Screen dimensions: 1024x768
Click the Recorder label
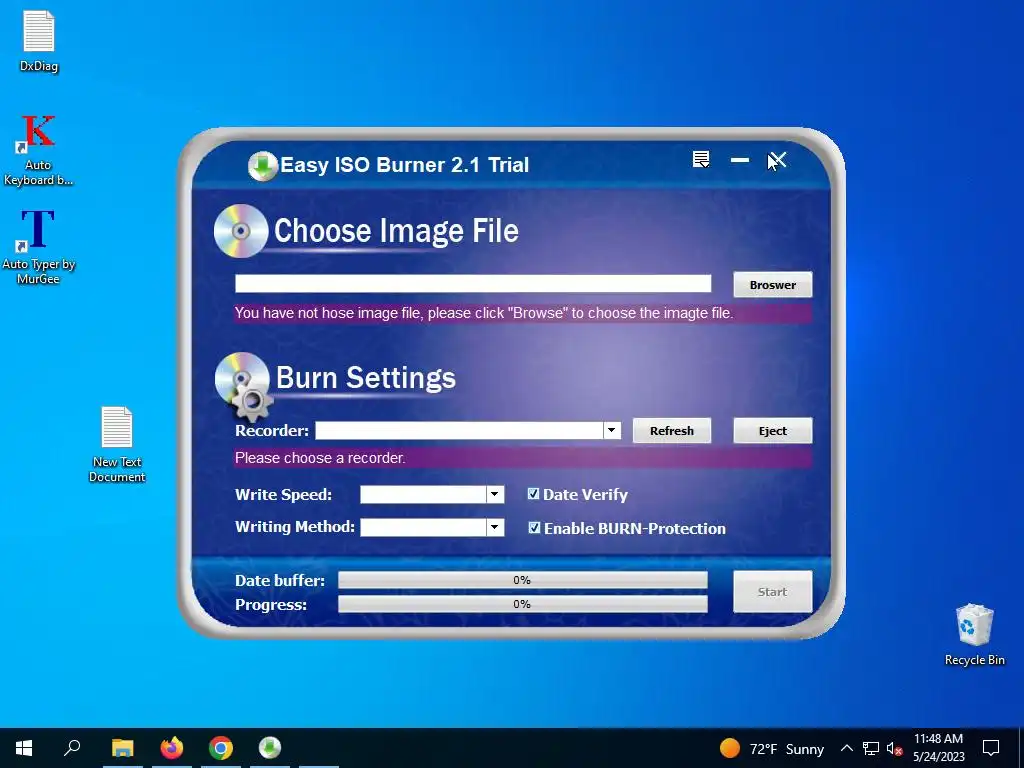[272, 430]
